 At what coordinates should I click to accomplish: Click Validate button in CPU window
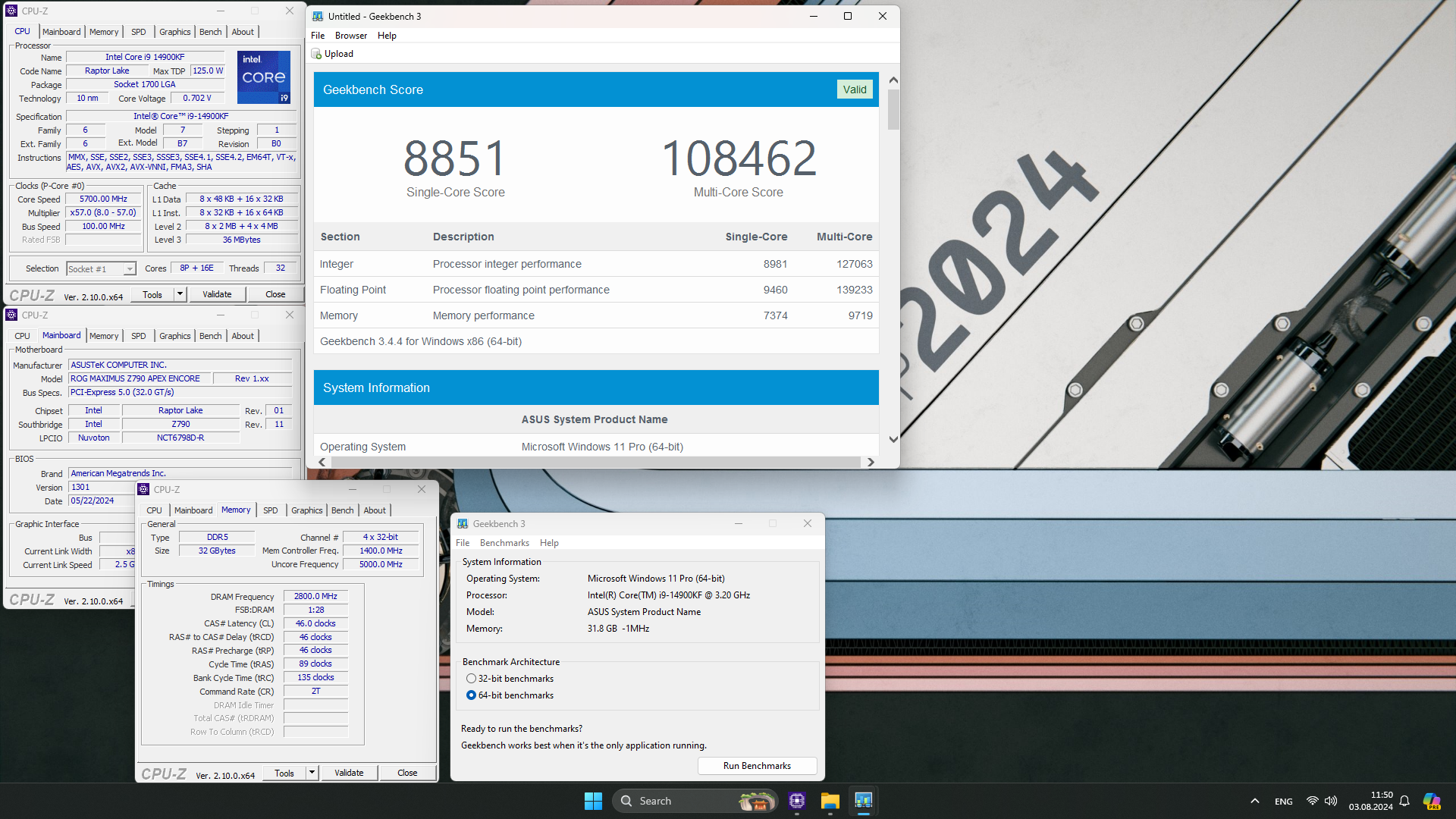click(217, 294)
